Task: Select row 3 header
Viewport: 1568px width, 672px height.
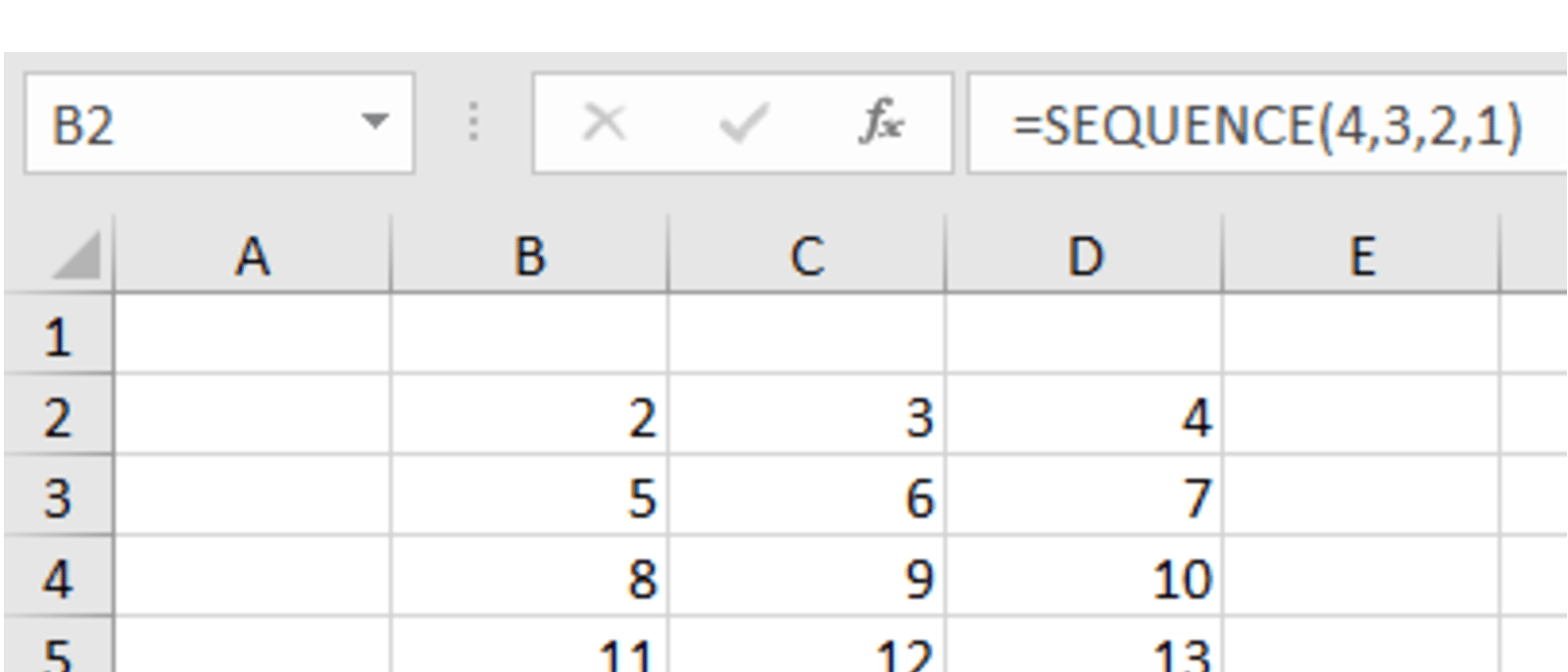Action: pos(57,497)
